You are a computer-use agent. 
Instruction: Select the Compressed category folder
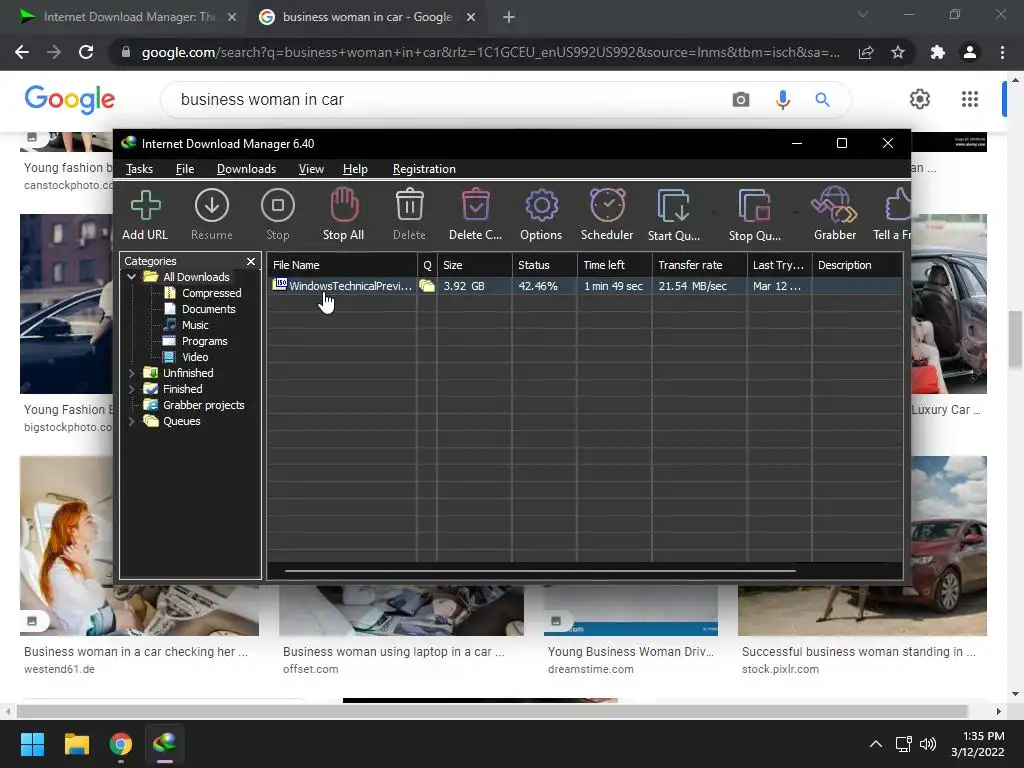[x=211, y=293]
